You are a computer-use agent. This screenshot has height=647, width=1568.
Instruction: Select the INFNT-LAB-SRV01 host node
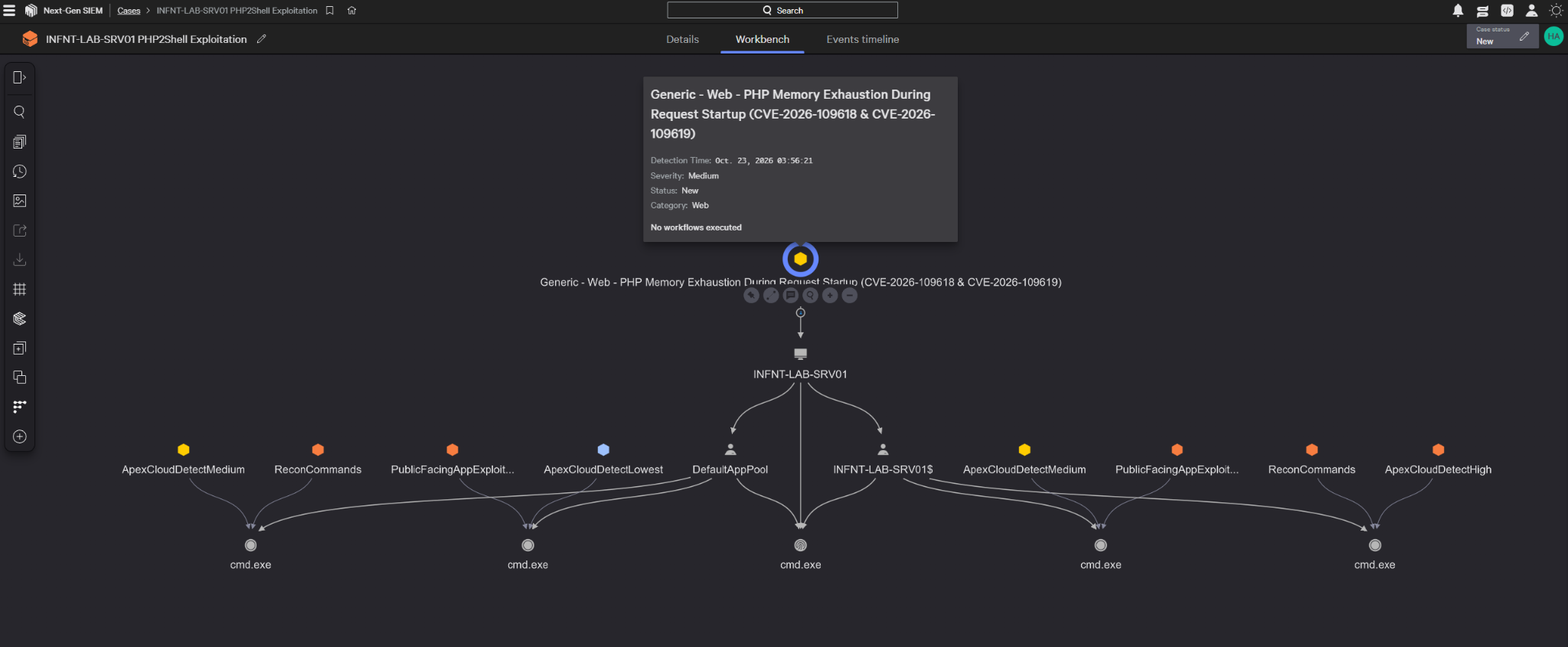coord(800,364)
